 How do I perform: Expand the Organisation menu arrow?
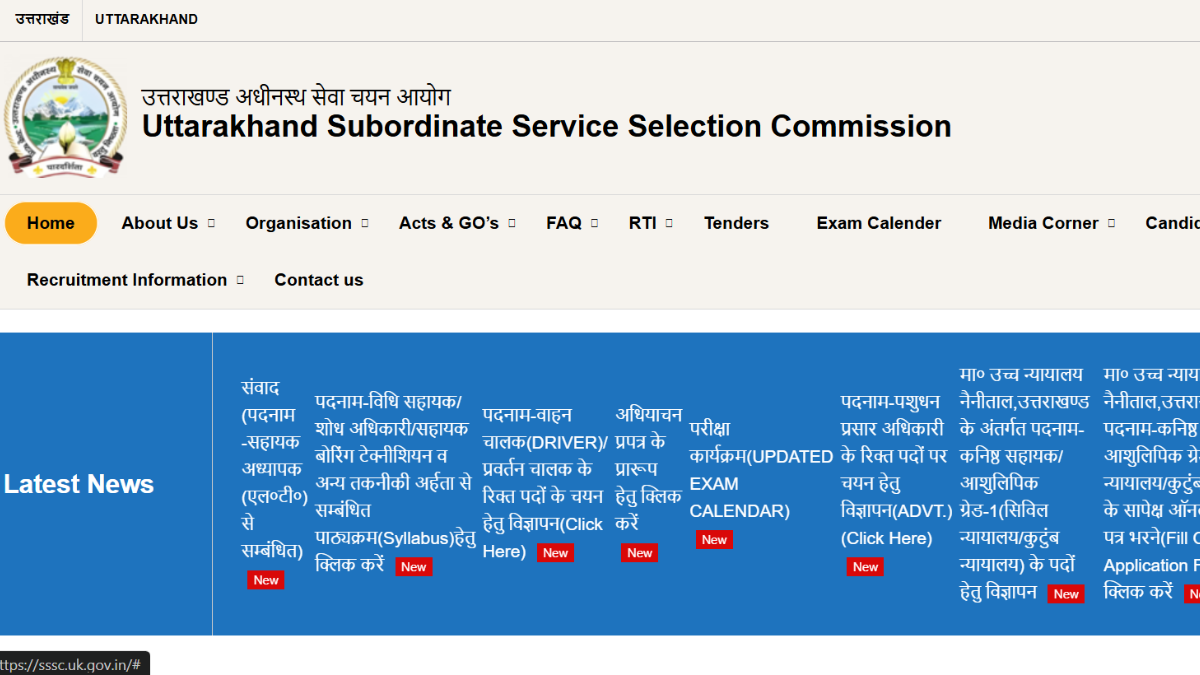pyautogui.click(x=365, y=223)
